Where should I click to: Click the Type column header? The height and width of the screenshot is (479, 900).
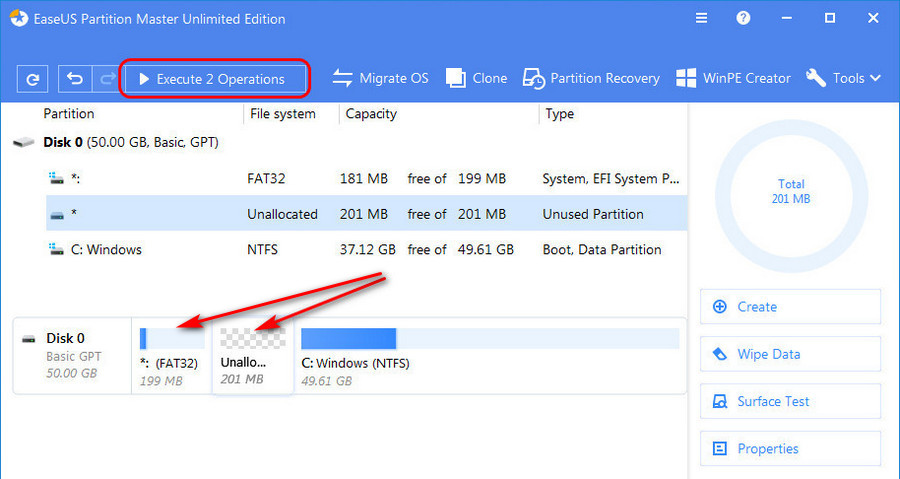(560, 114)
